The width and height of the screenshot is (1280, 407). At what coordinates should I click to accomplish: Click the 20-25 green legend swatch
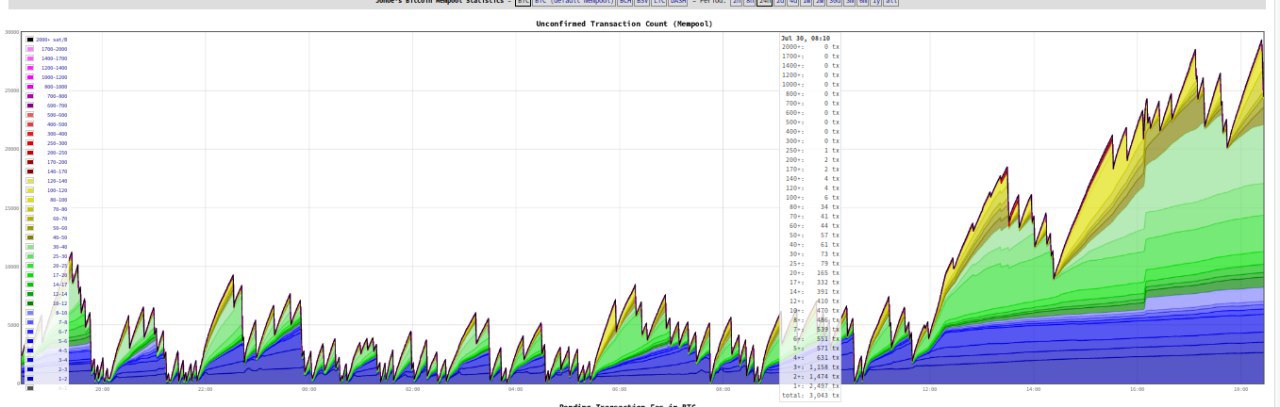point(30,266)
